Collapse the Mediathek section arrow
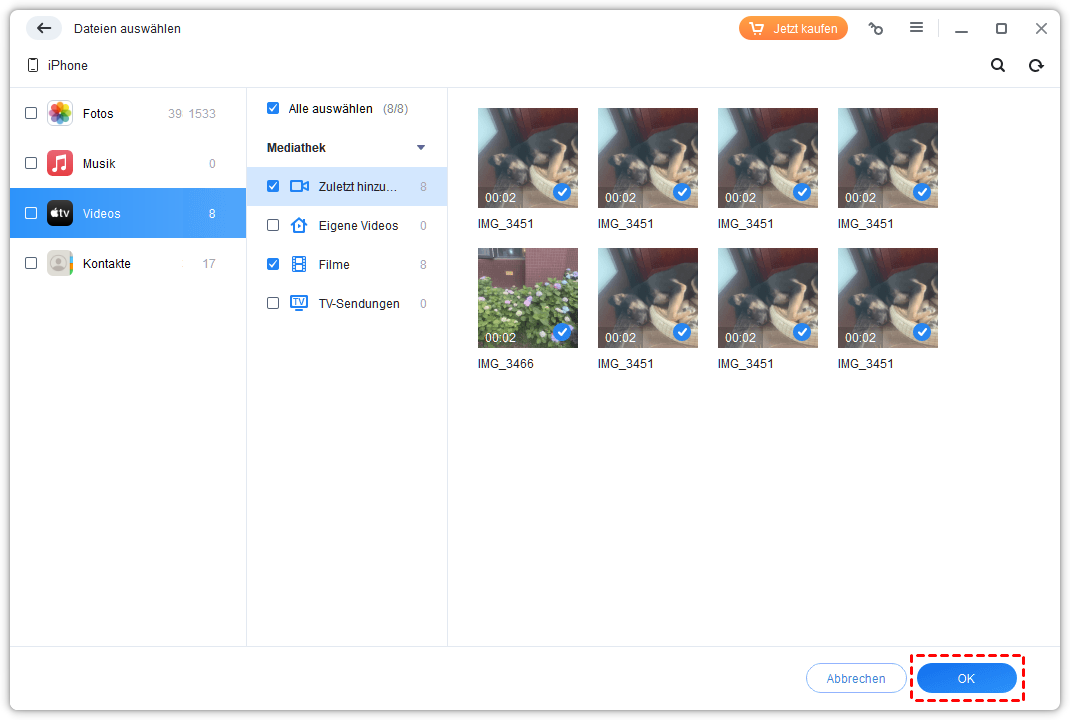The image size is (1070, 720). click(x=421, y=147)
